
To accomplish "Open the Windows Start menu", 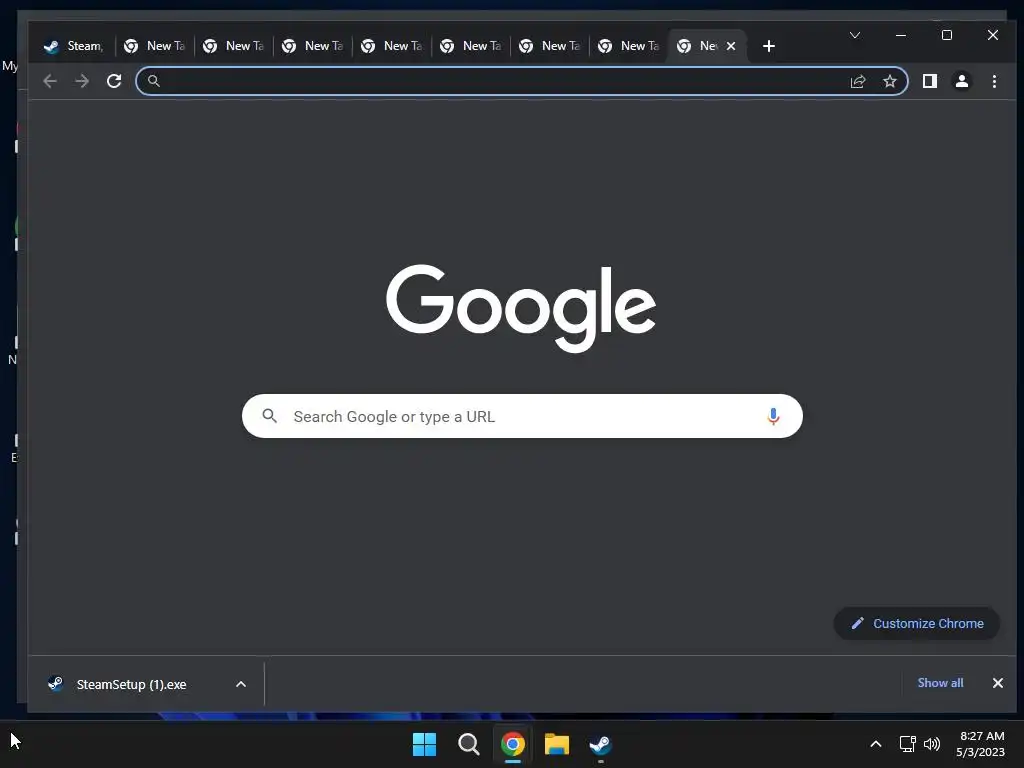I will (x=424, y=744).
